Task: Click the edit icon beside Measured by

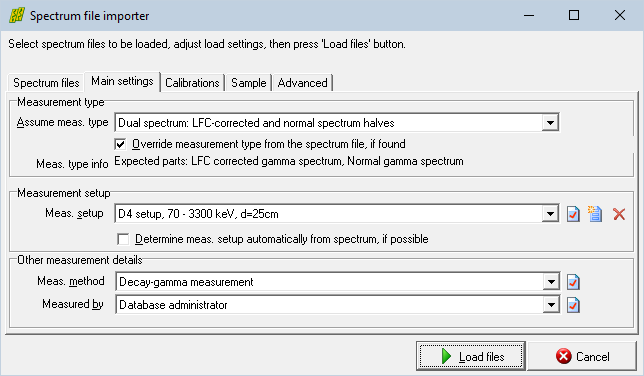Action: 573,305
